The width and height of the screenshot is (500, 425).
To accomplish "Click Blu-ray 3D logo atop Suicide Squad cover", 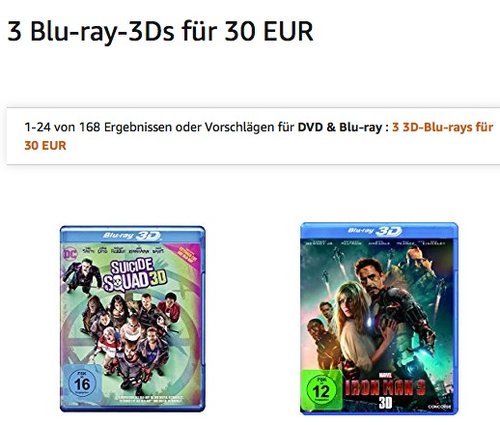I will (132, 236).
